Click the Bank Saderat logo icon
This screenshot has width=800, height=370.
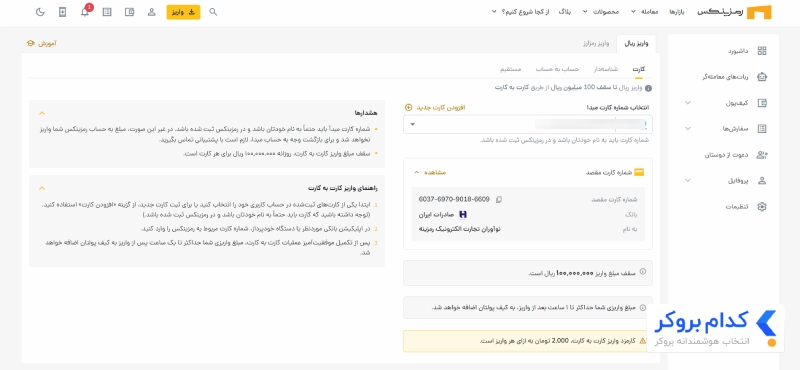click(463, 214)
